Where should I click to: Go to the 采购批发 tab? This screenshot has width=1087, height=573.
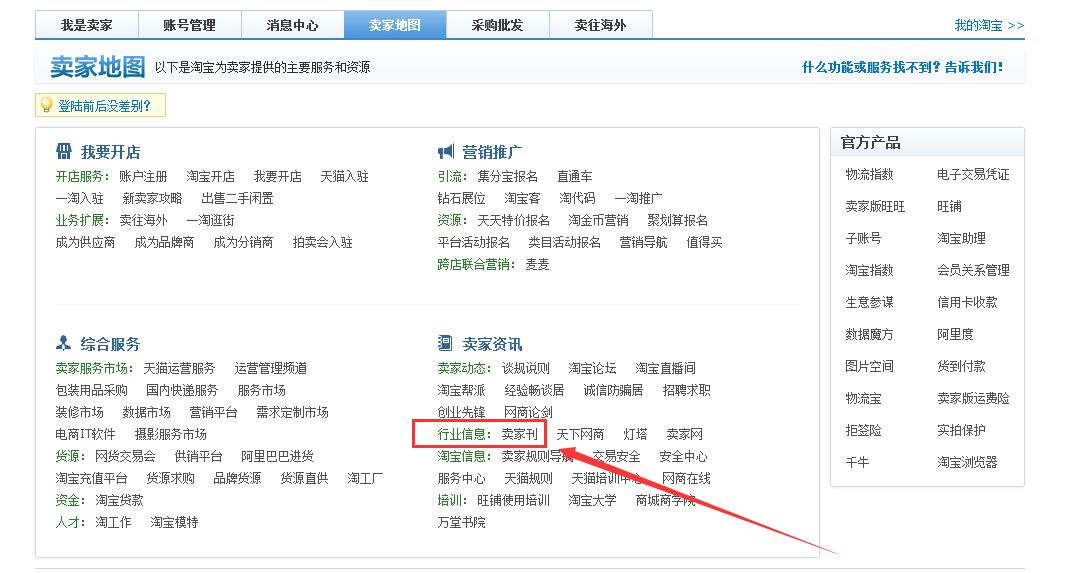(497, 25)
